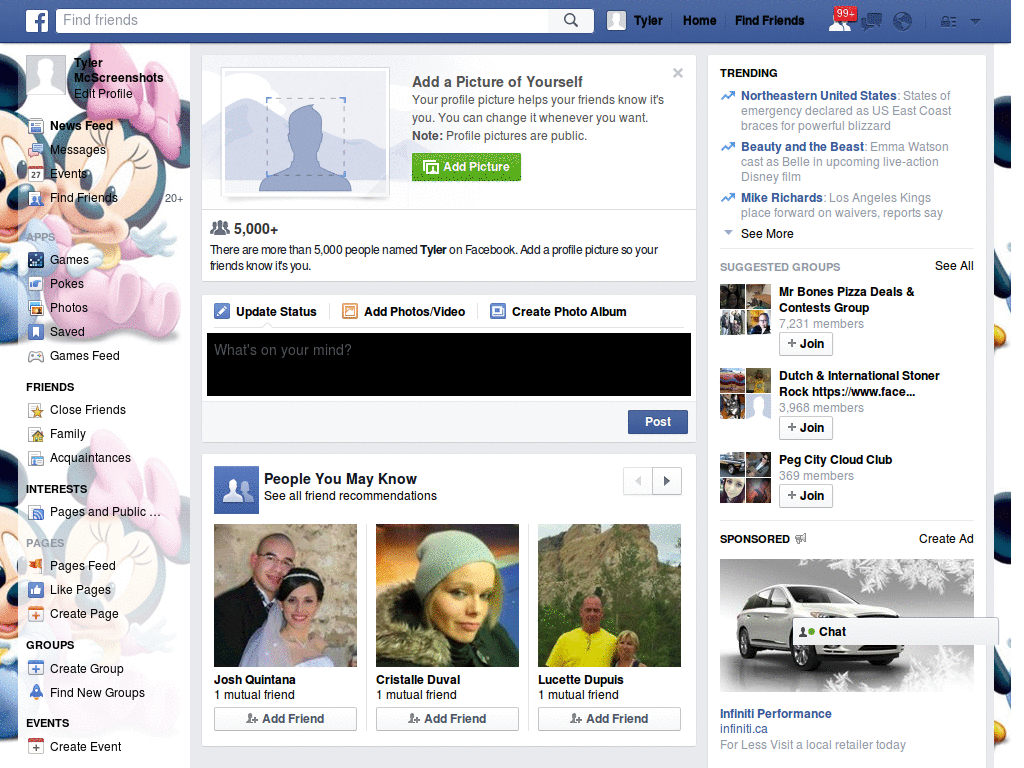The width and height of the screenshot is (1024, 768).
Task: Open the Messages icon in top bar
Action: pyautogui.click(x=871, y=20)
